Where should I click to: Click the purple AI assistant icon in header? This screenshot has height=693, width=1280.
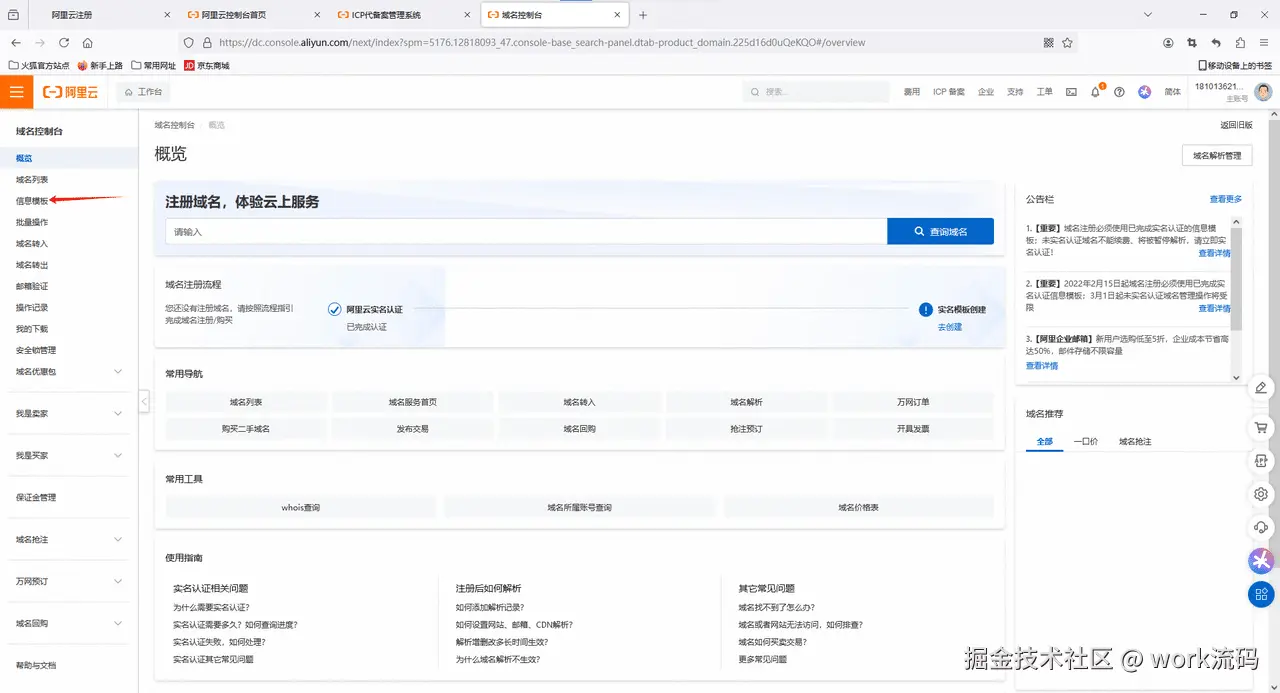(x=1145, y=92)
